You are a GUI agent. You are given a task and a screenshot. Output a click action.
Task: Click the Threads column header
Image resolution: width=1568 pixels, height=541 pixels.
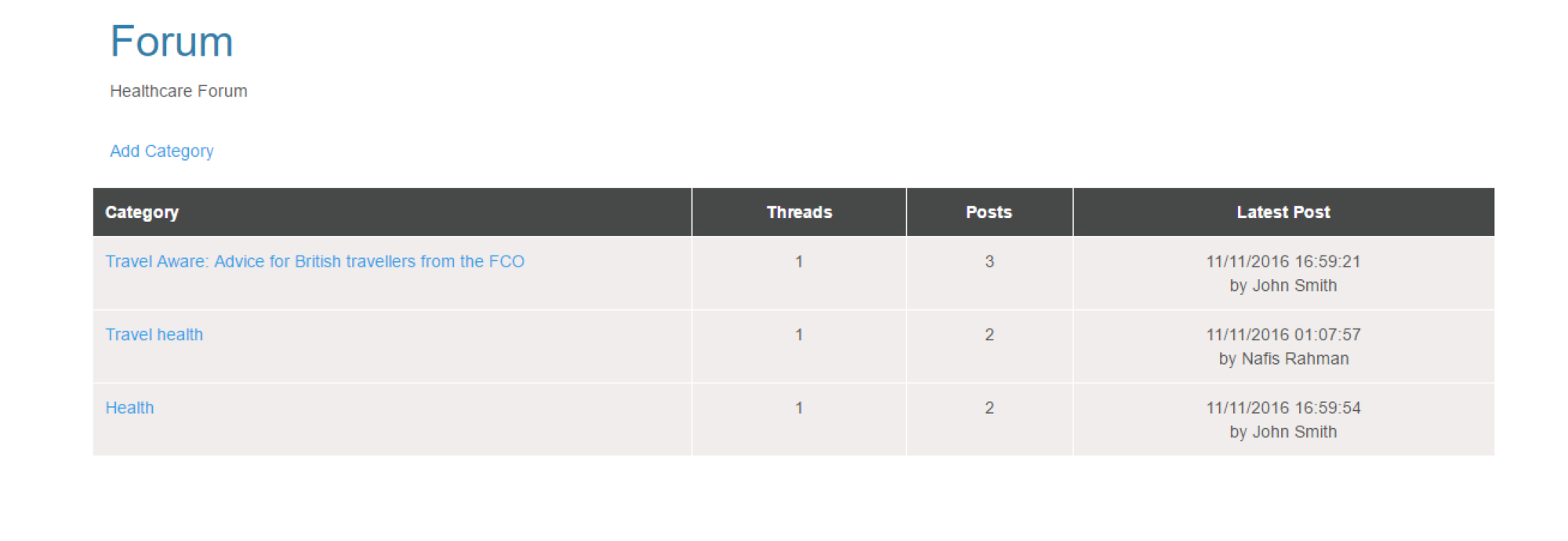(799, 212)
